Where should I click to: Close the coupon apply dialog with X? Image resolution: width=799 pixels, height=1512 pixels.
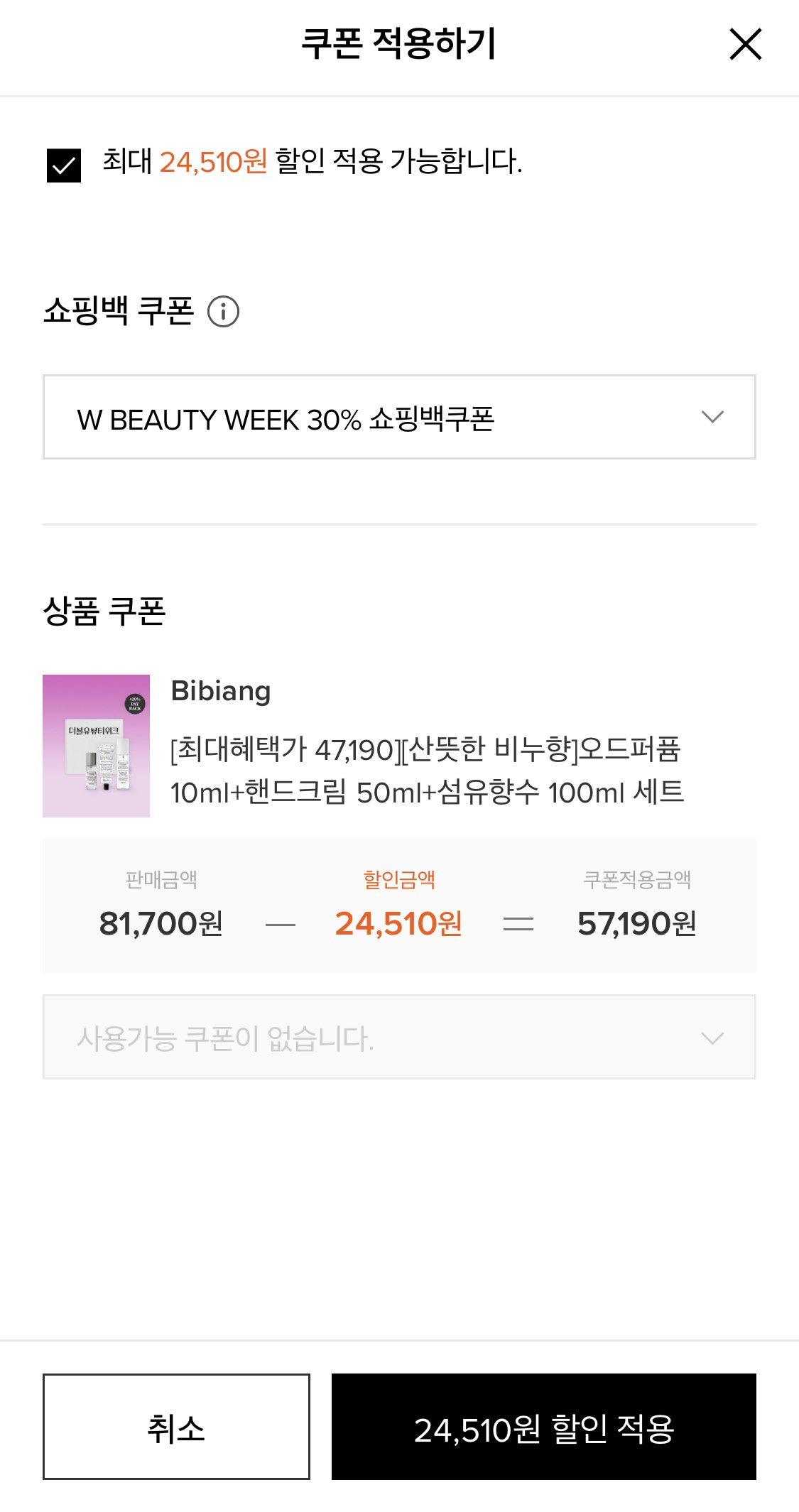(x=745, y=44)
